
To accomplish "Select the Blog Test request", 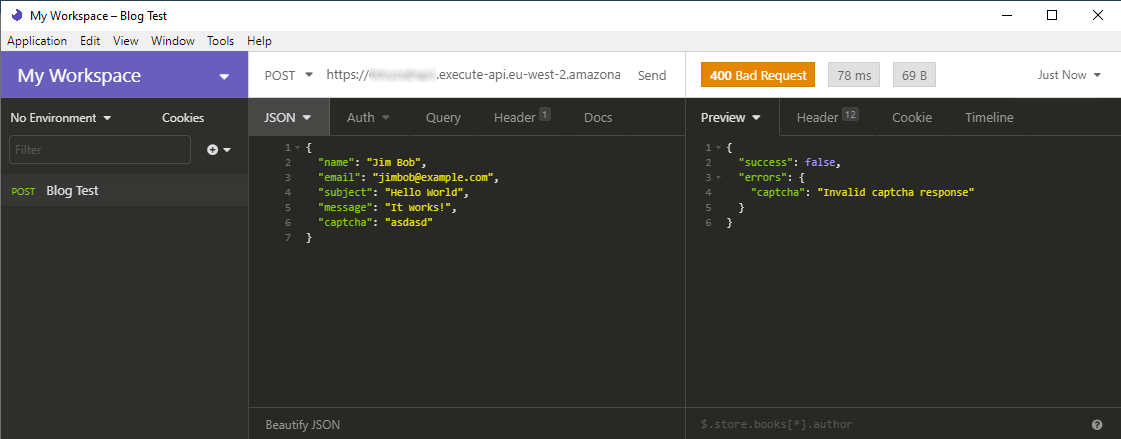I will 72,191.
